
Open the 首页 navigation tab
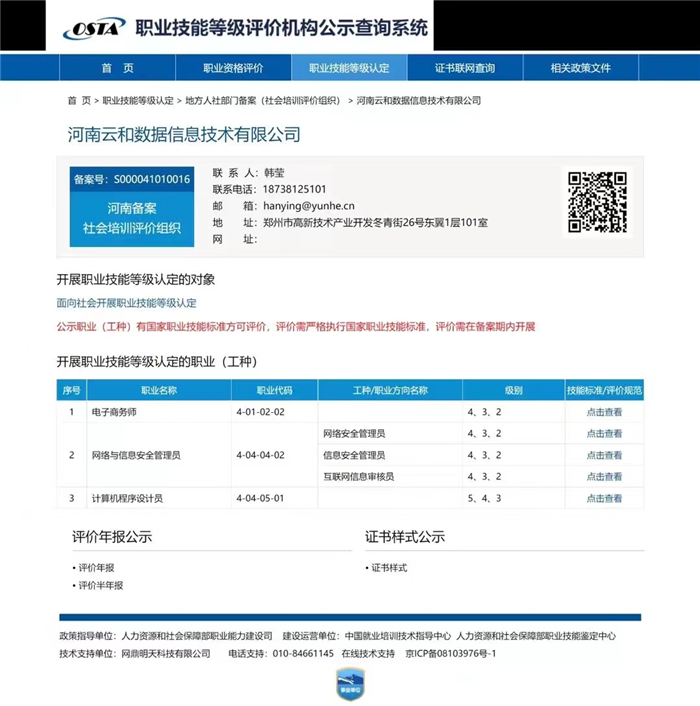pos(117,68)
